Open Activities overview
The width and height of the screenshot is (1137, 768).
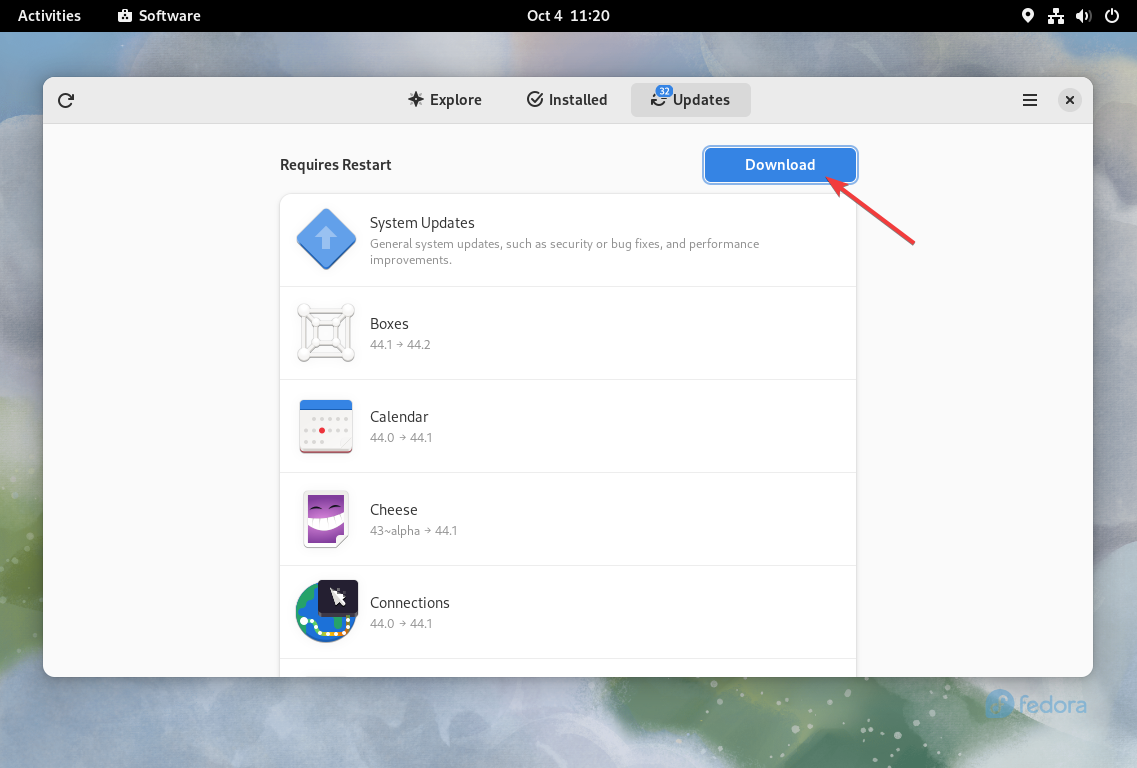49,16
